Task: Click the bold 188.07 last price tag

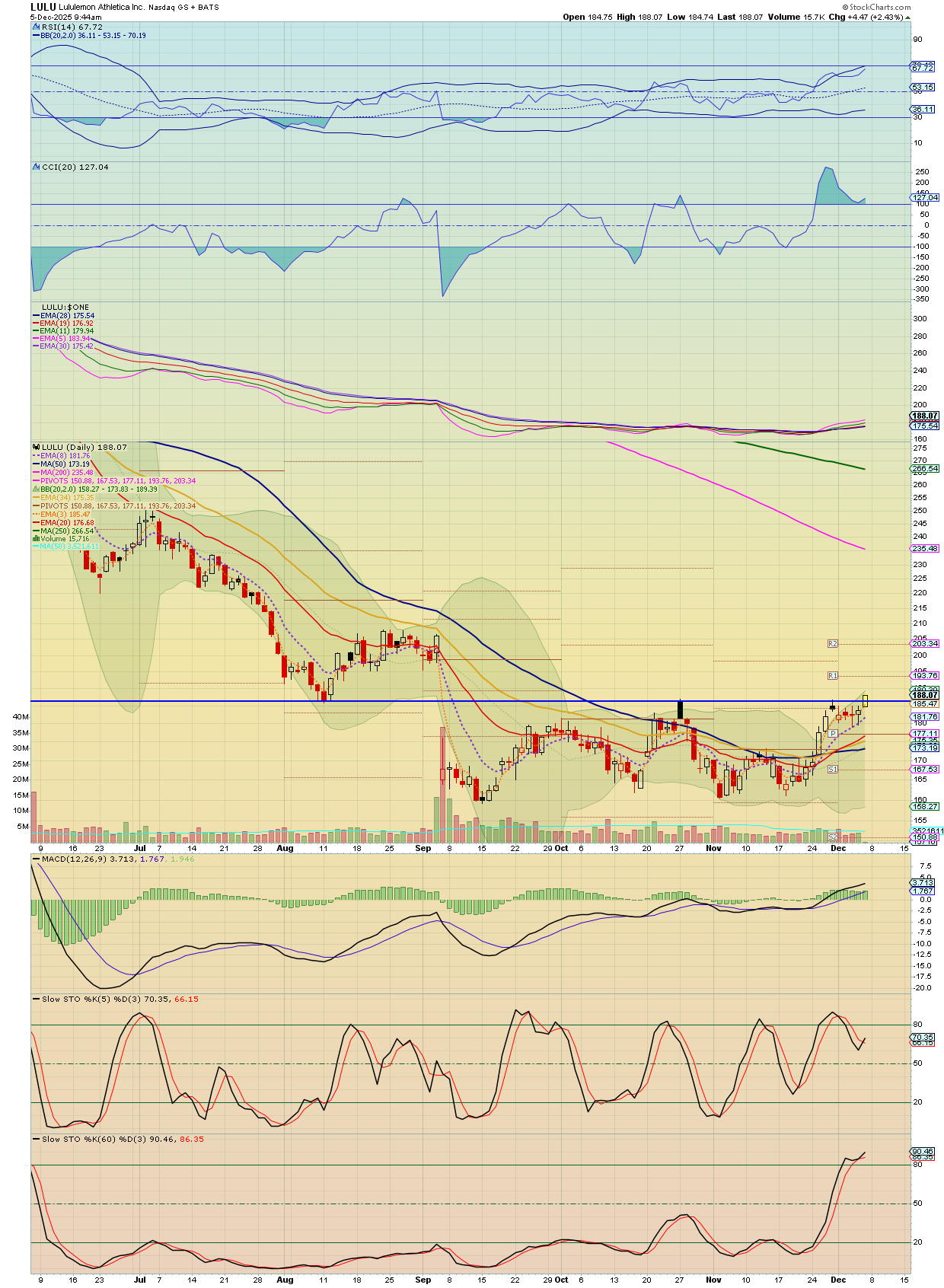Action: [x=925, y=695]
